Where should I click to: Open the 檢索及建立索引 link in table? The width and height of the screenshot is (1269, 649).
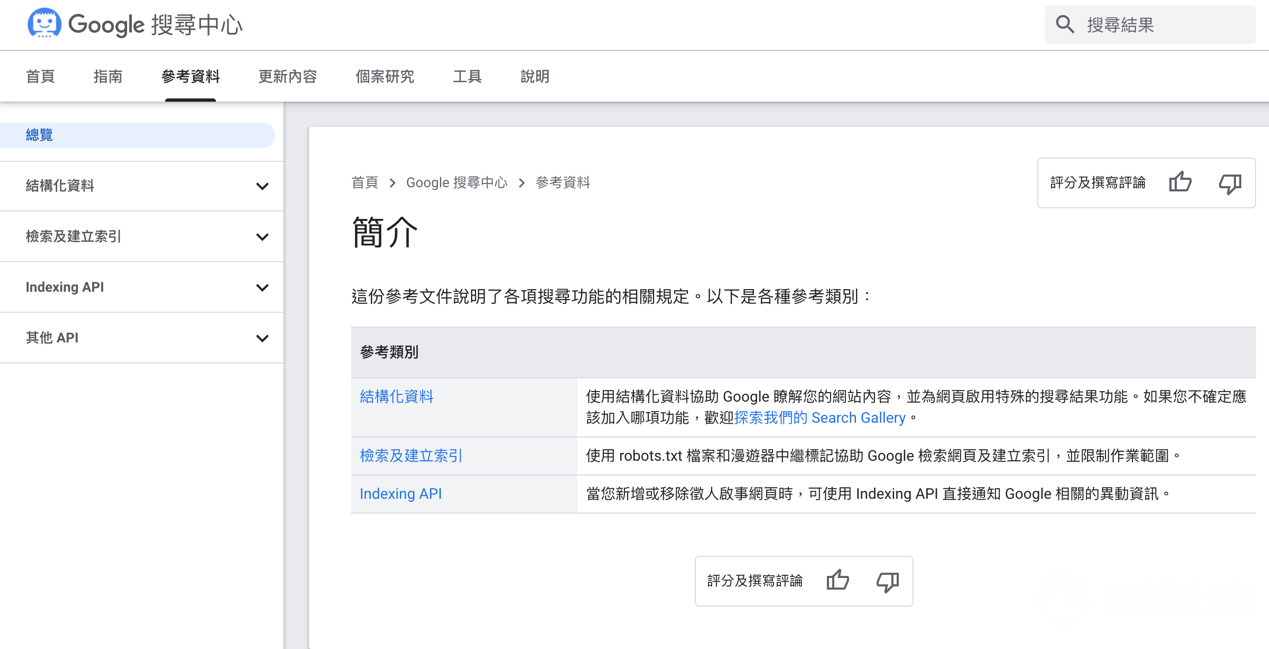click(x=410, y=455)
